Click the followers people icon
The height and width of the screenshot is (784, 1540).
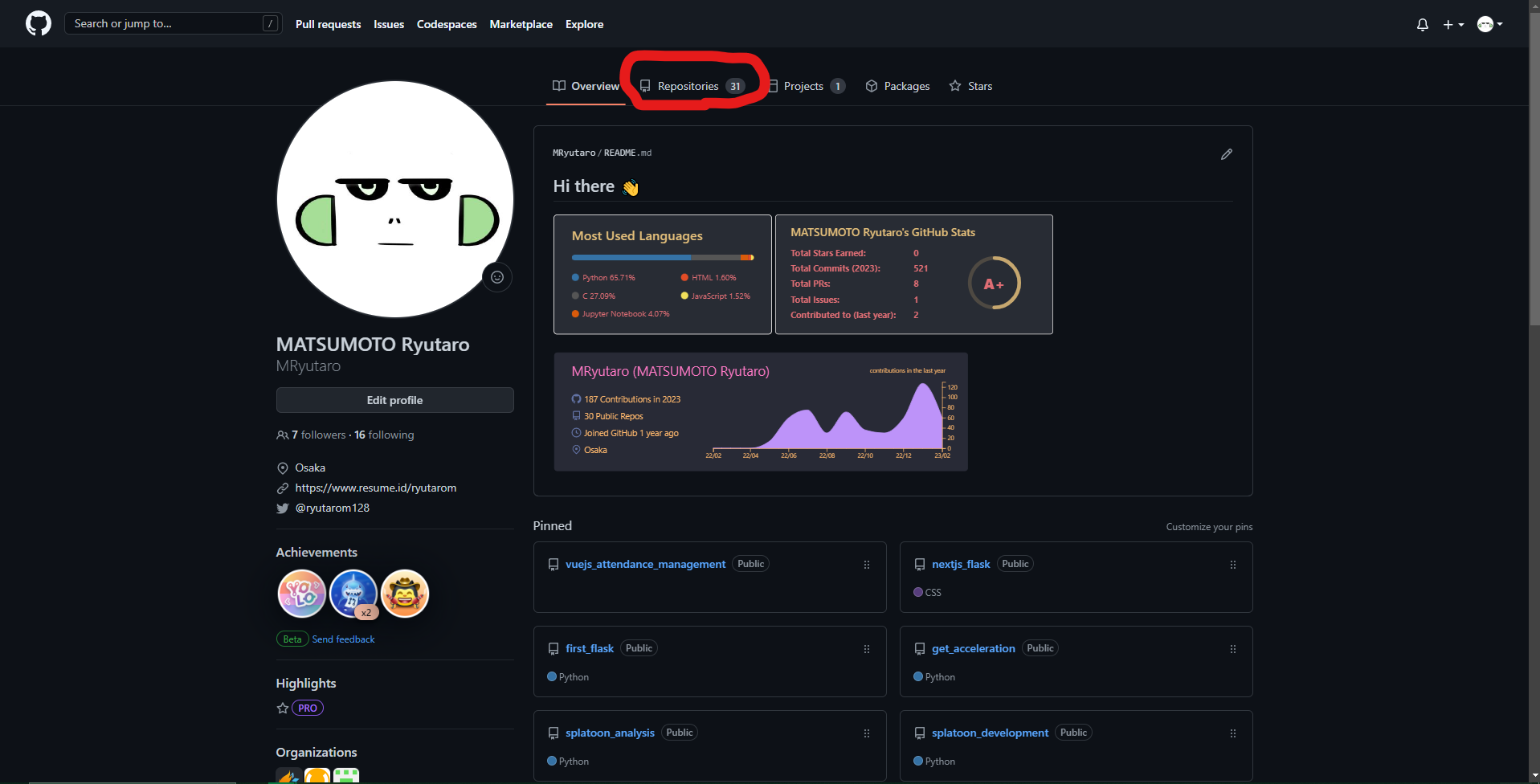283,435
